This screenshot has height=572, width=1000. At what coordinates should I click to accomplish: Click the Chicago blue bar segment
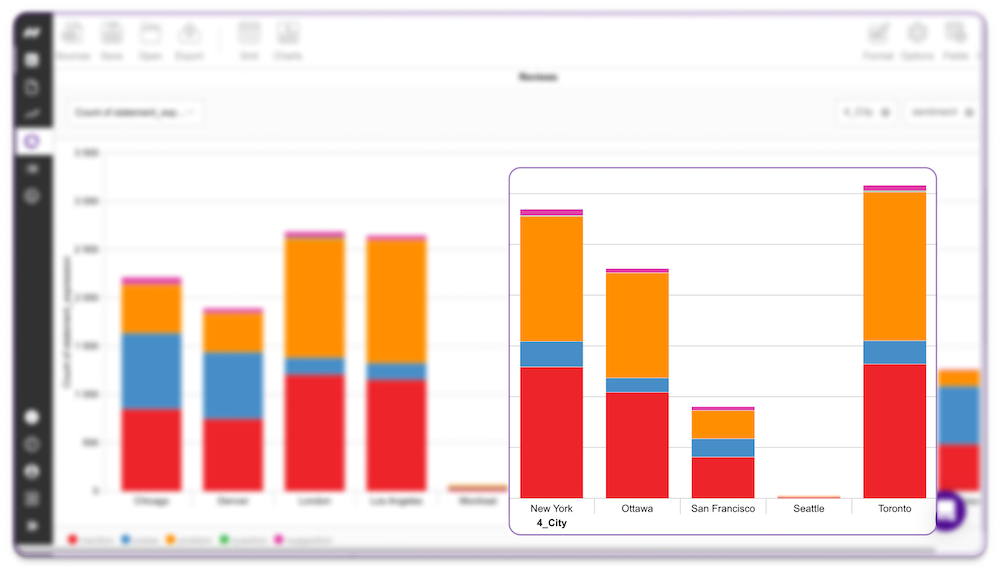(x=151, y=371)
